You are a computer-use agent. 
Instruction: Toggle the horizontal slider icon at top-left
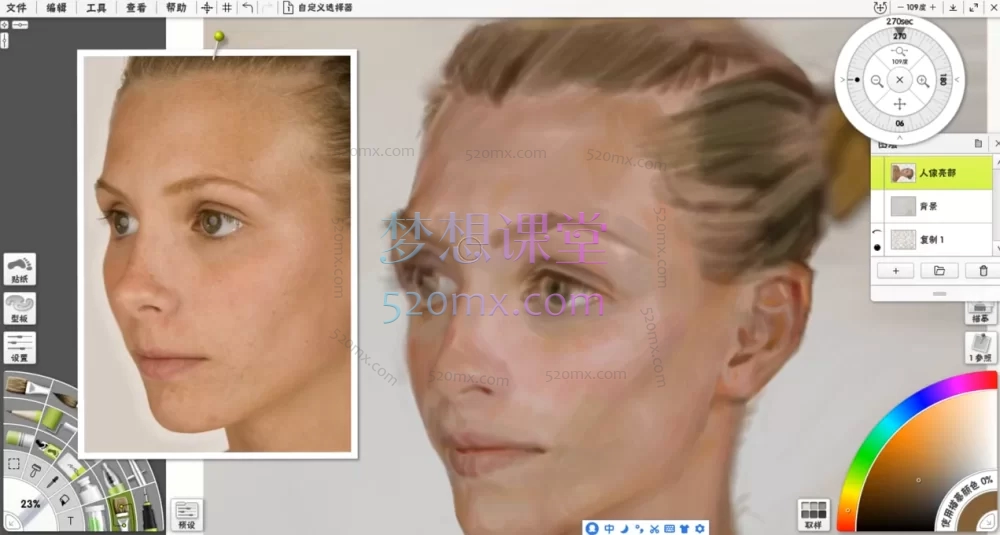20,24
